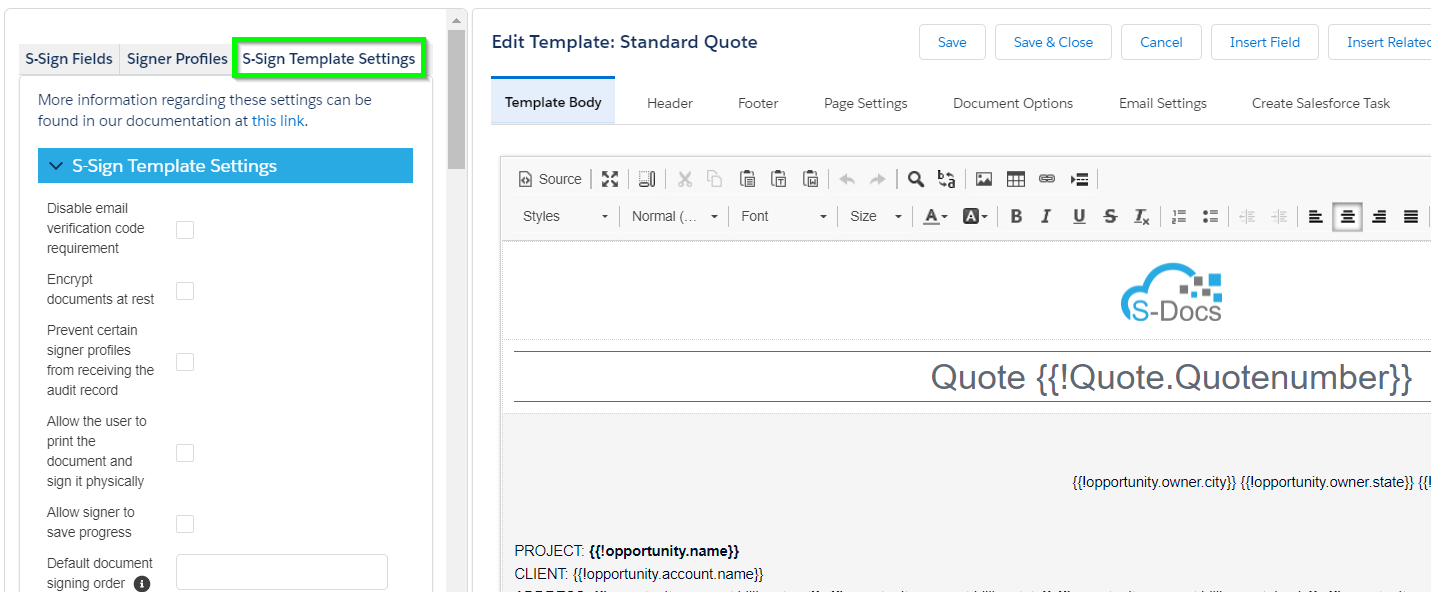
Task: Apply Italic formatting
Action: (x=1047, y=216)
